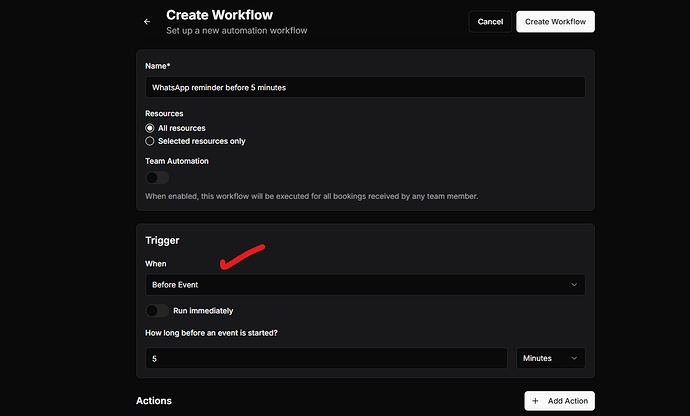Select the All resources radio option
This screenshot has width=690, height=416.
point(150,128)
